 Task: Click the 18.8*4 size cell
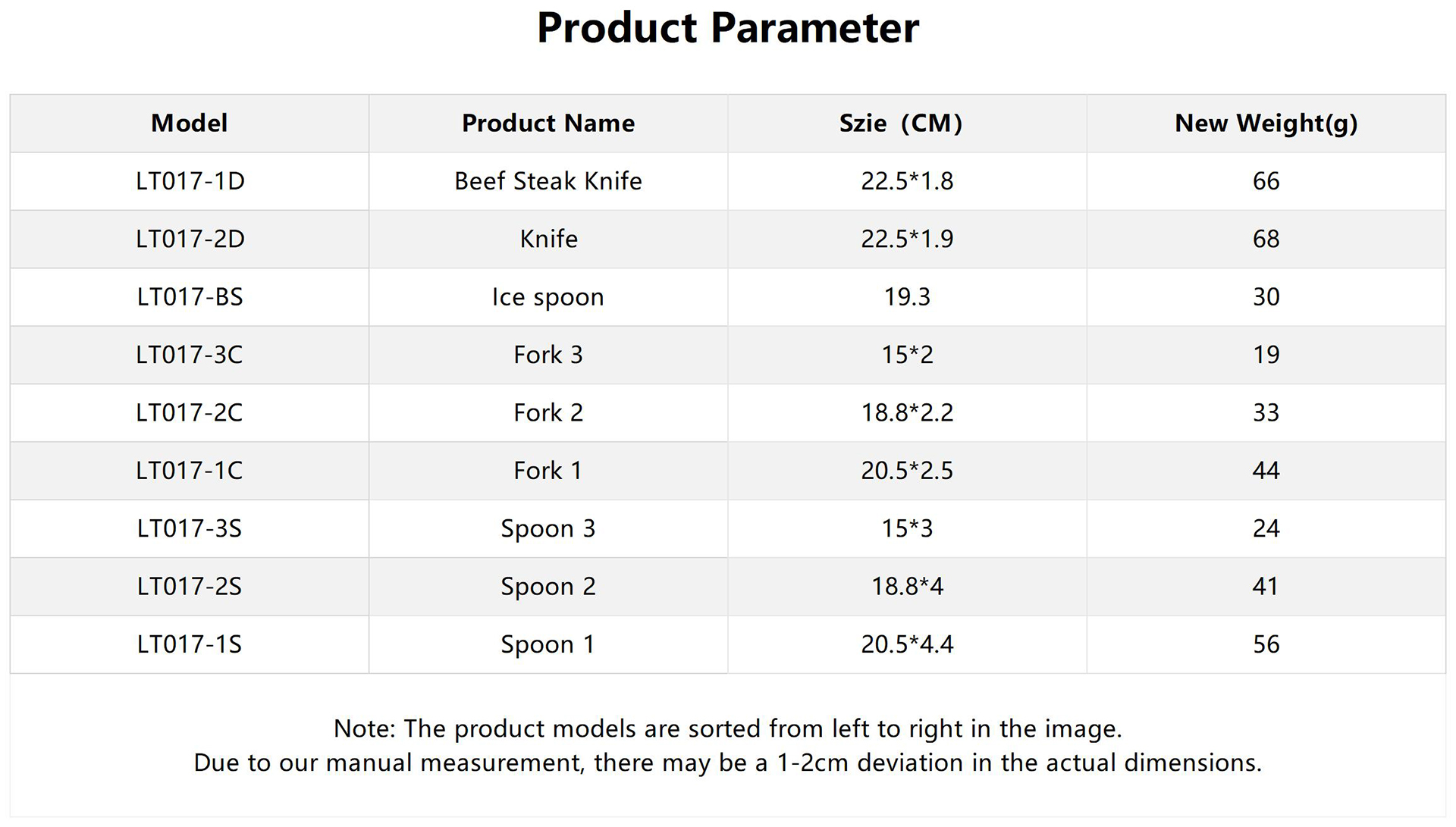[907, 587]
